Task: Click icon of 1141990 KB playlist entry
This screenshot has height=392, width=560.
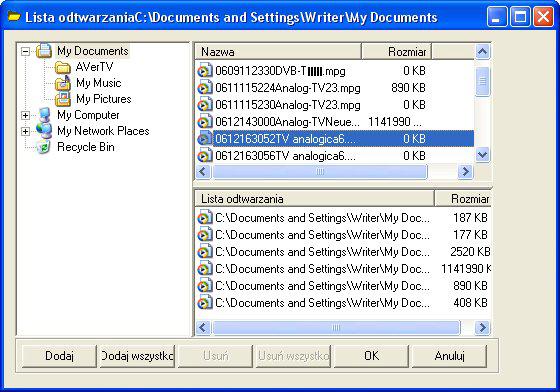Action: coord(204,269)
